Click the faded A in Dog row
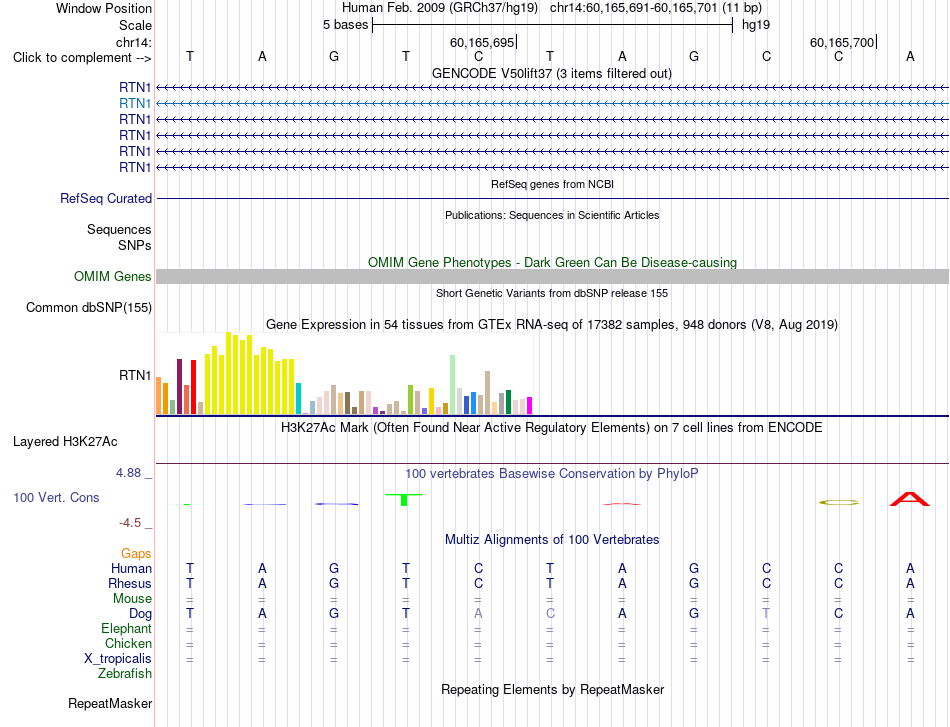Viewport: 950px width, 727px height. [x=478, y=614]
